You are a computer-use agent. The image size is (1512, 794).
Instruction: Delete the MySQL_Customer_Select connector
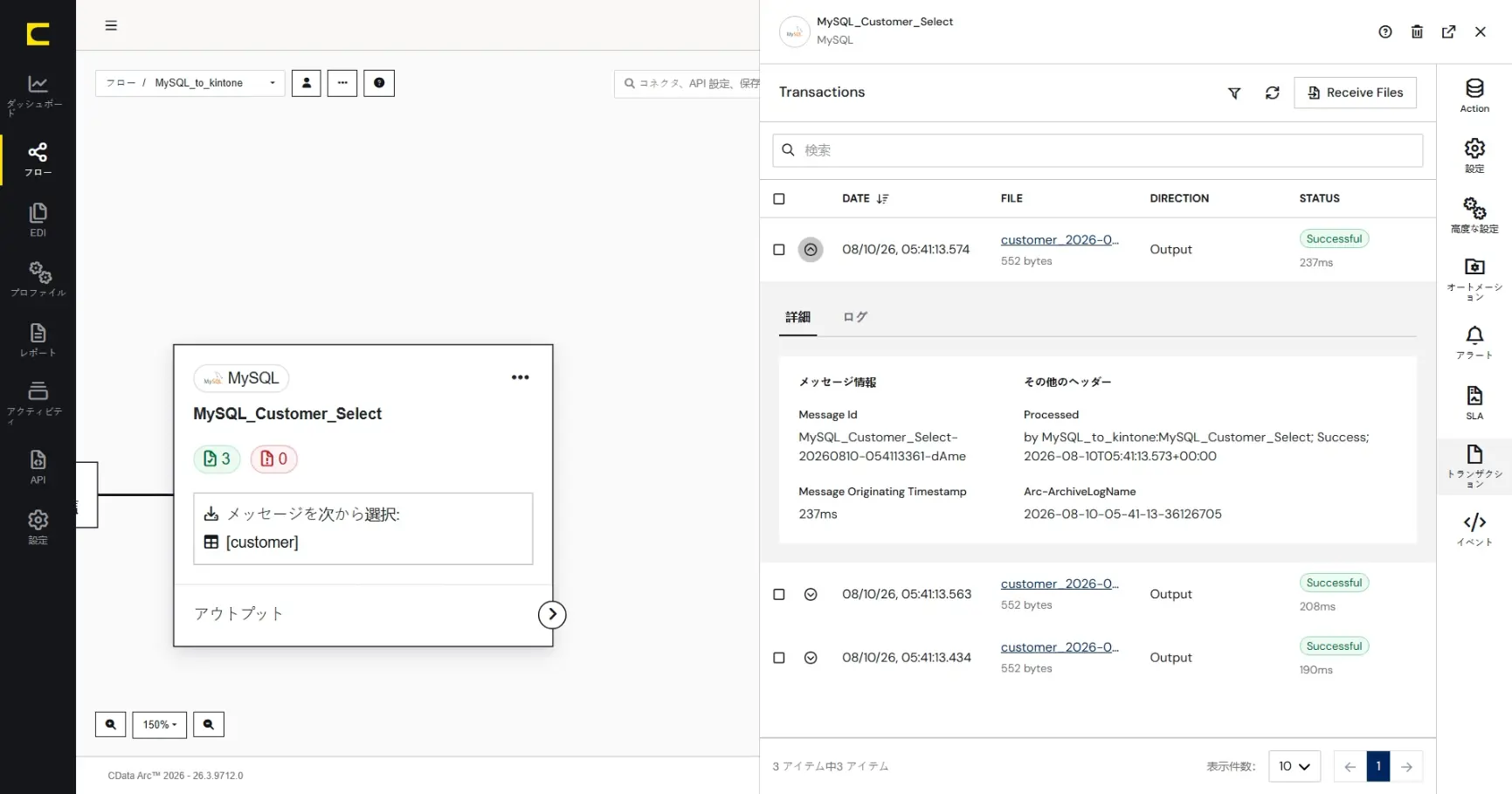[x=1417, y=31]
